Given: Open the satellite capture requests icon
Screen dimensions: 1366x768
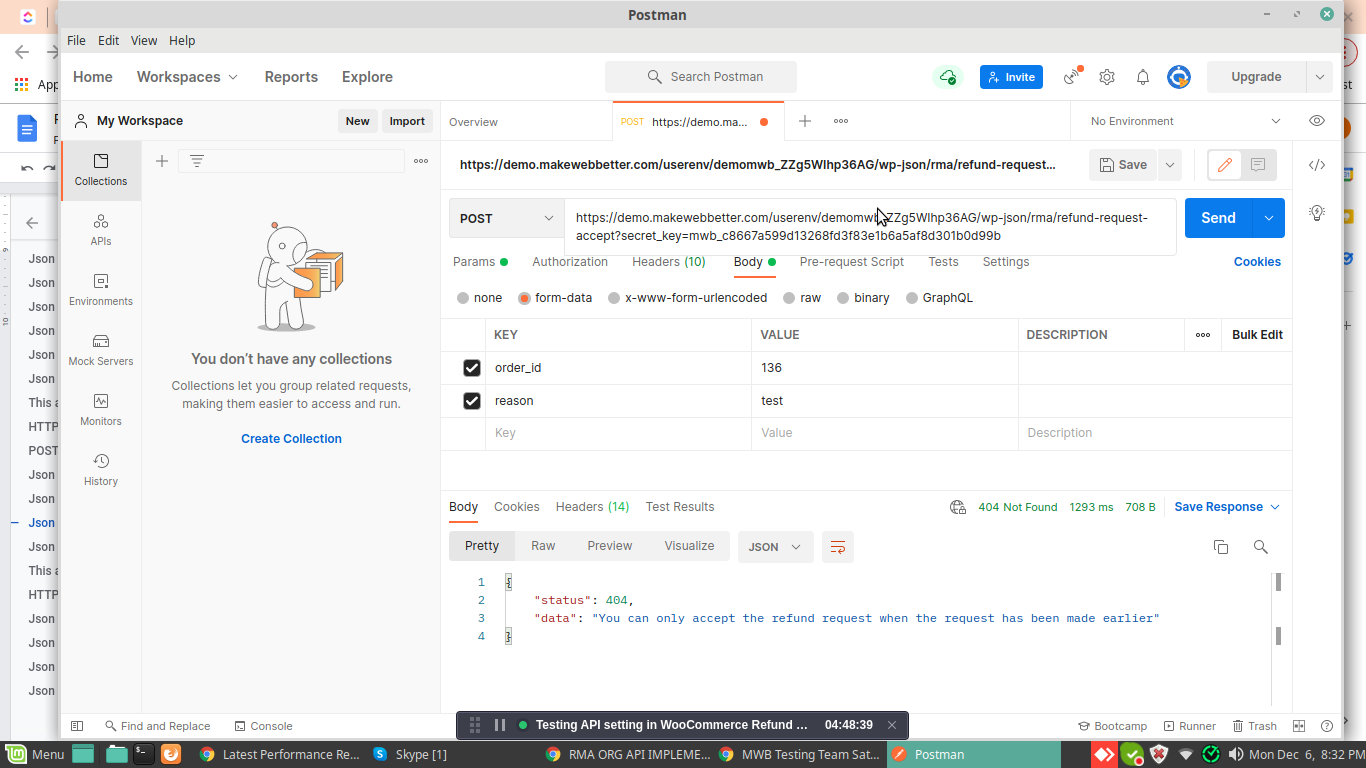Looking at the screenshot, I should click(x=1073, y=77).
